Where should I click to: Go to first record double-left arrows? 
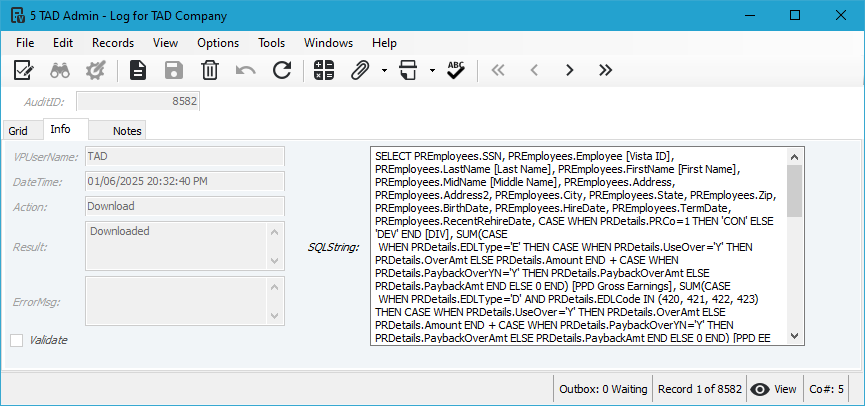tap(498, 70)
